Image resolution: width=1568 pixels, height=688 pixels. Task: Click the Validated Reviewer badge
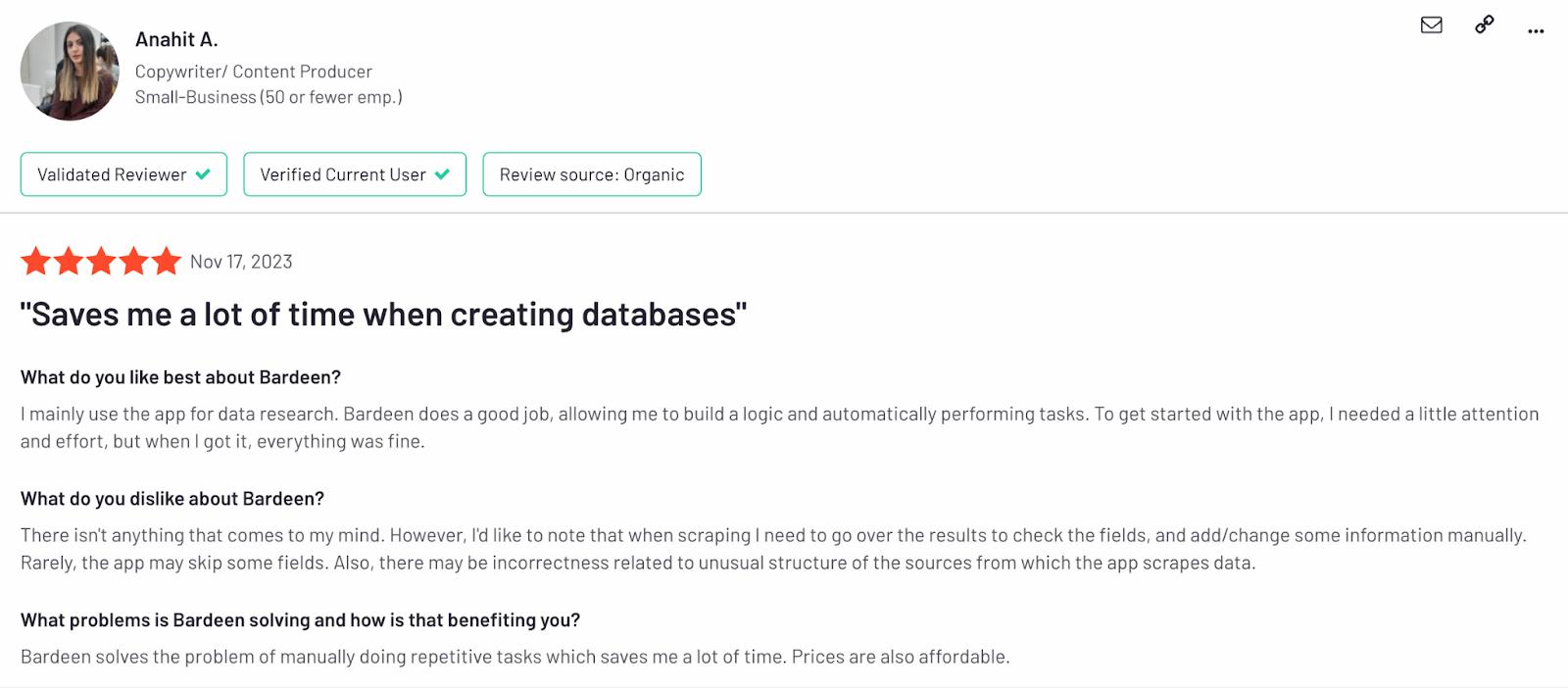123,174
